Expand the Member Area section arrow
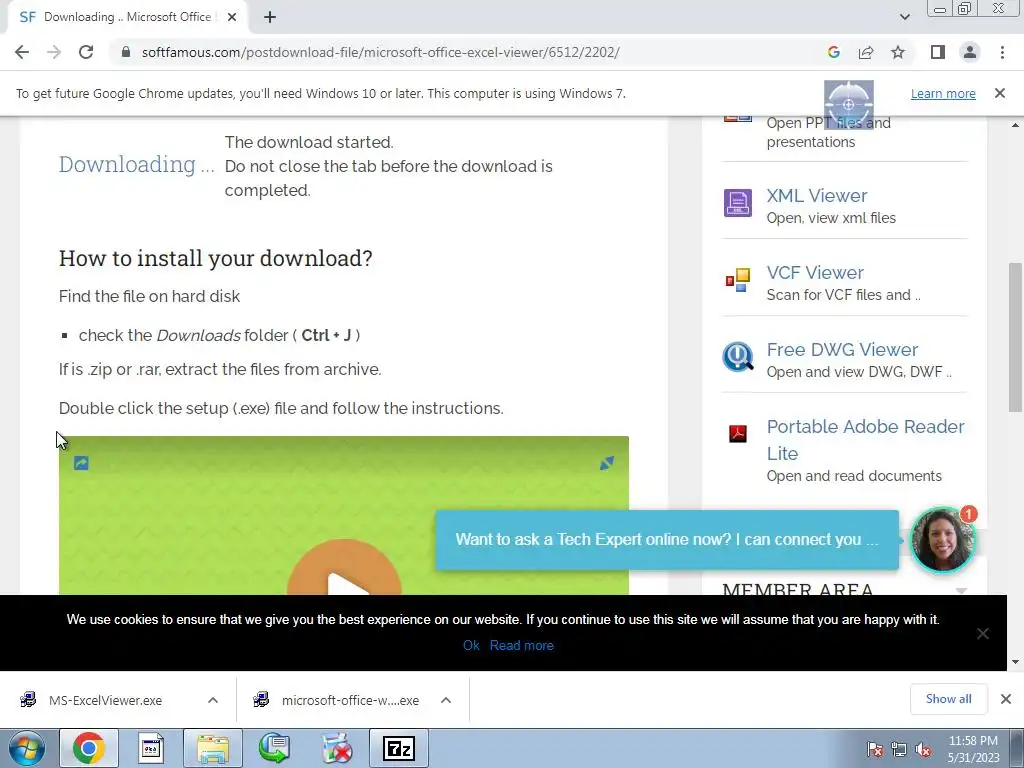The width and height of the screenshot is (1024, 768). (x=961, y=590)
